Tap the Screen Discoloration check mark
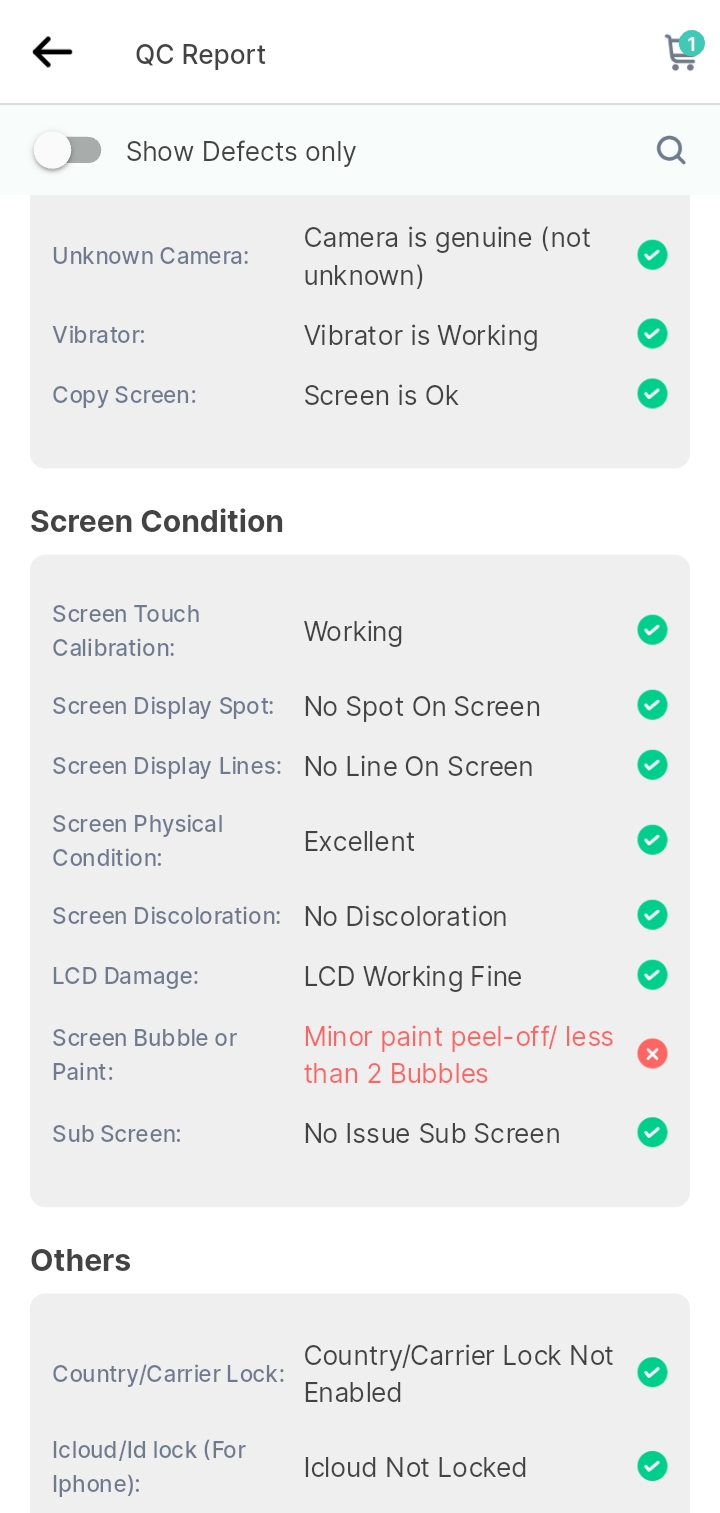The width and height of the screenshot is (720, 1513). 652,914
